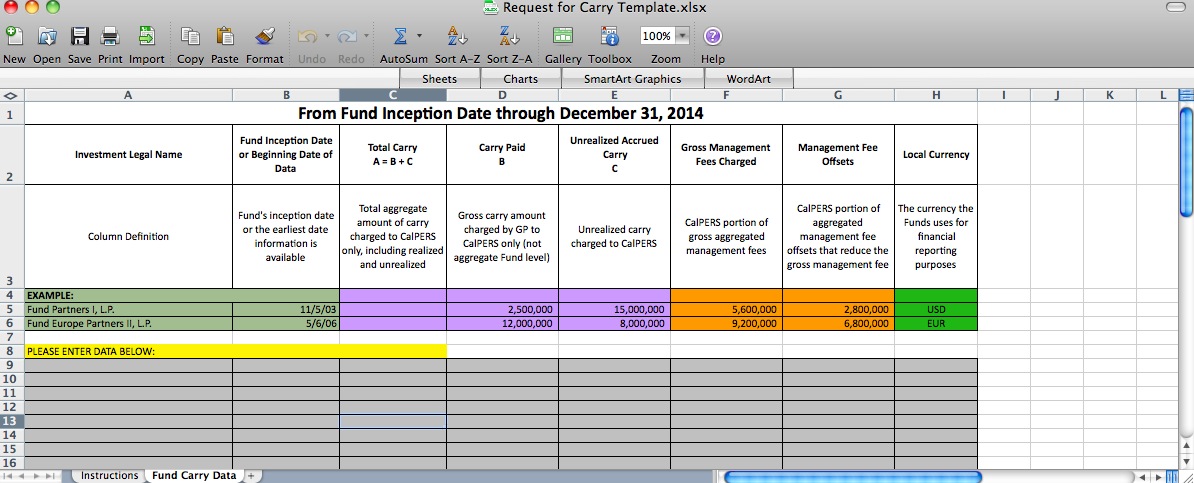This screenshot has width=1194, height=483.
Task: Open the 100% Zoom dropdown
Action: (x=682, y=36)
